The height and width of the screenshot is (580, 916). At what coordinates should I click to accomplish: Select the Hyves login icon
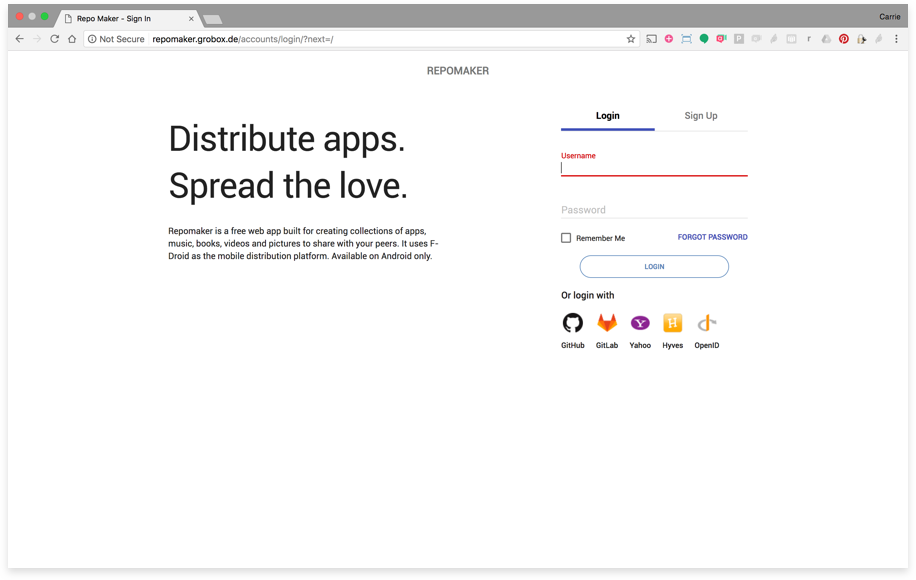point(673,323)
